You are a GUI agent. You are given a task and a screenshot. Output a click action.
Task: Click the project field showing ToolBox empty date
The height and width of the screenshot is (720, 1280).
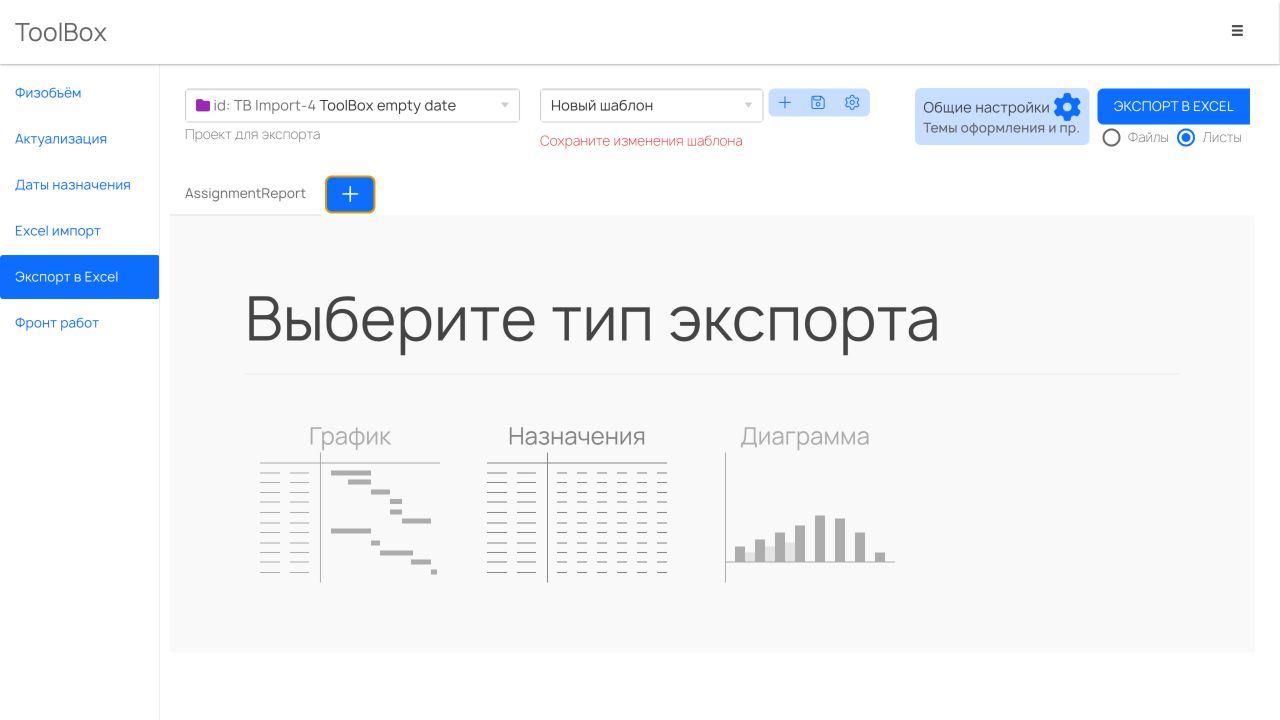coord(352,106)
